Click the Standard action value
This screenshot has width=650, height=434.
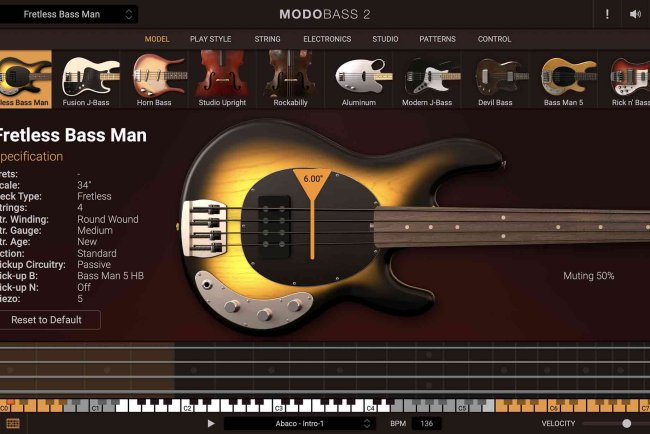tap(97, 253)
